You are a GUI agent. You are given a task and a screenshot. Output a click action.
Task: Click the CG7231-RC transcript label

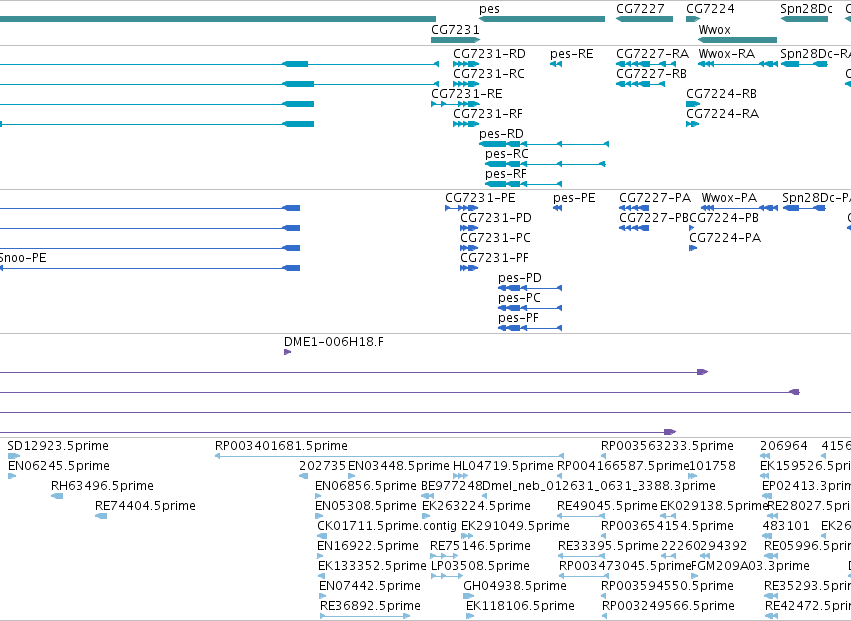click(x=488, y=74)
